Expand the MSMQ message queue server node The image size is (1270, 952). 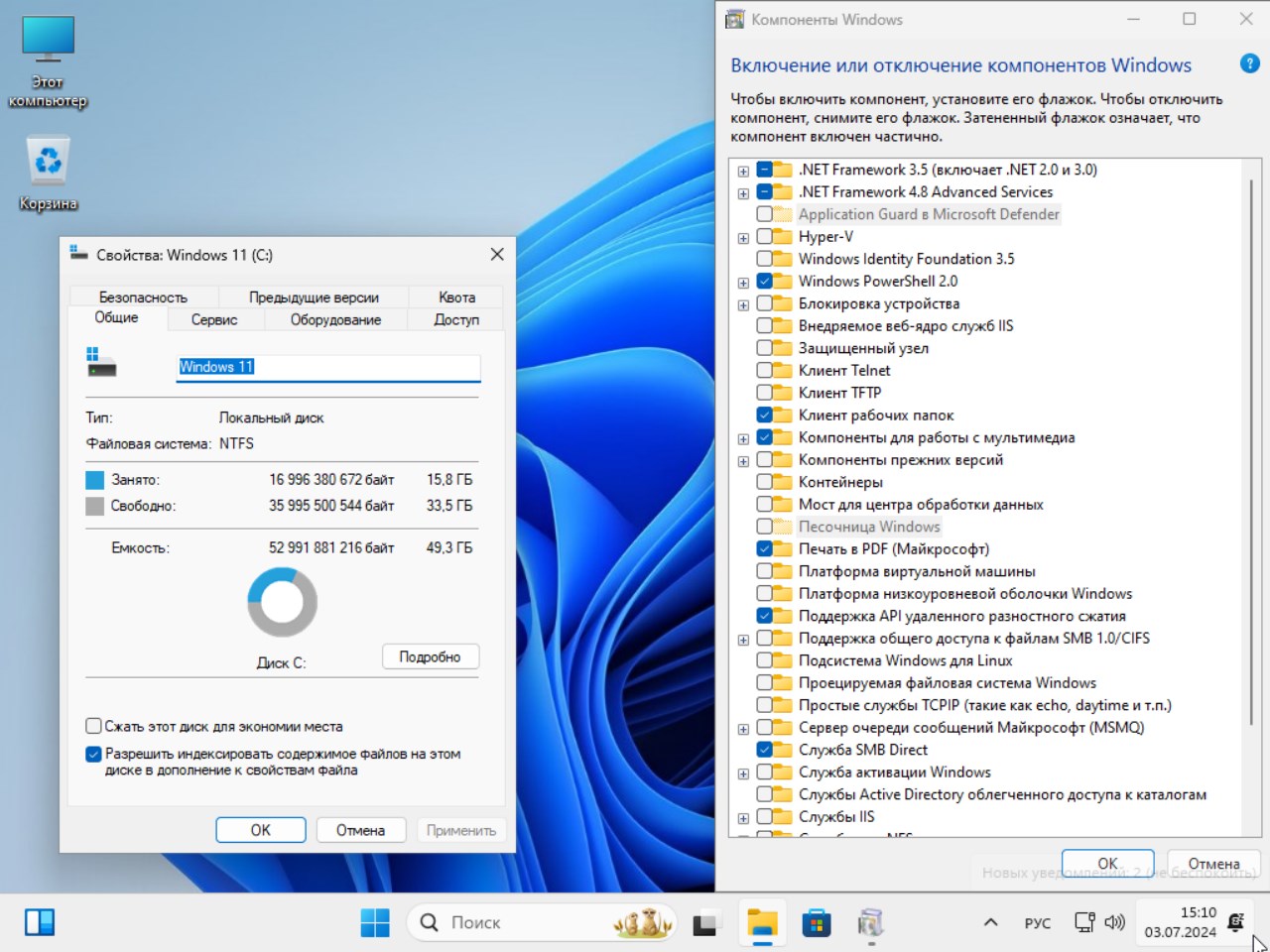click(743, 729)
